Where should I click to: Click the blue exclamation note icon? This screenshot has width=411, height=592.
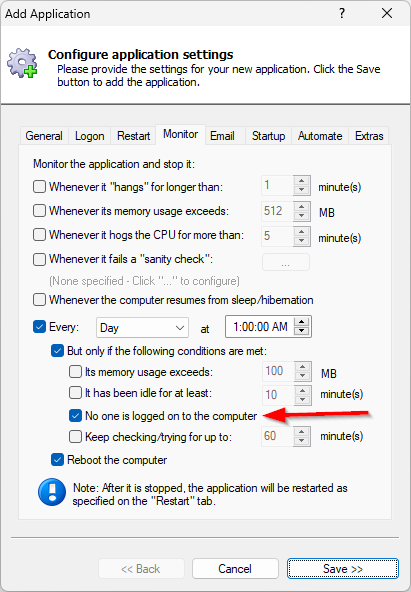coord(52,492)
